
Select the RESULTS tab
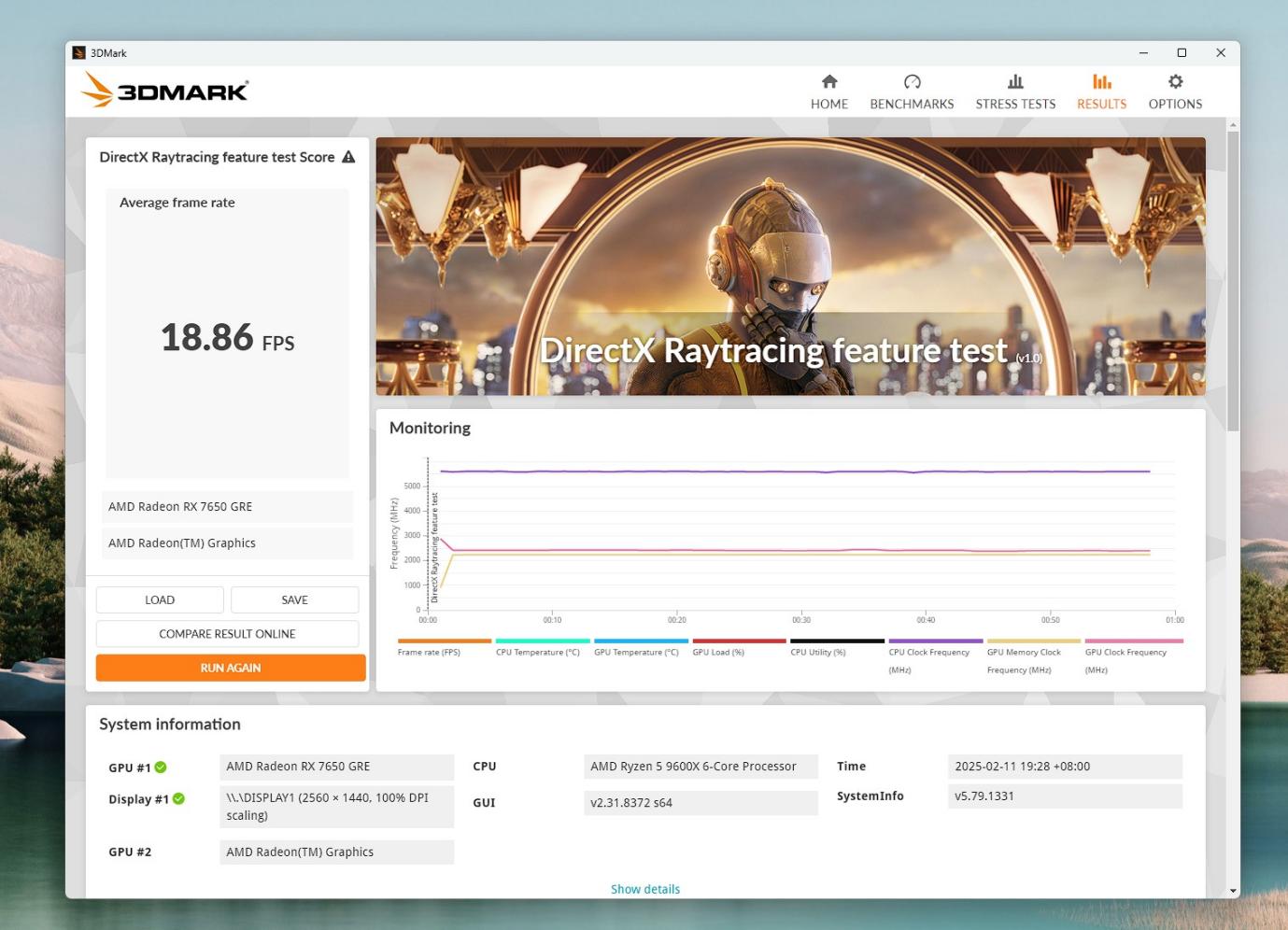click(1101, 92)
